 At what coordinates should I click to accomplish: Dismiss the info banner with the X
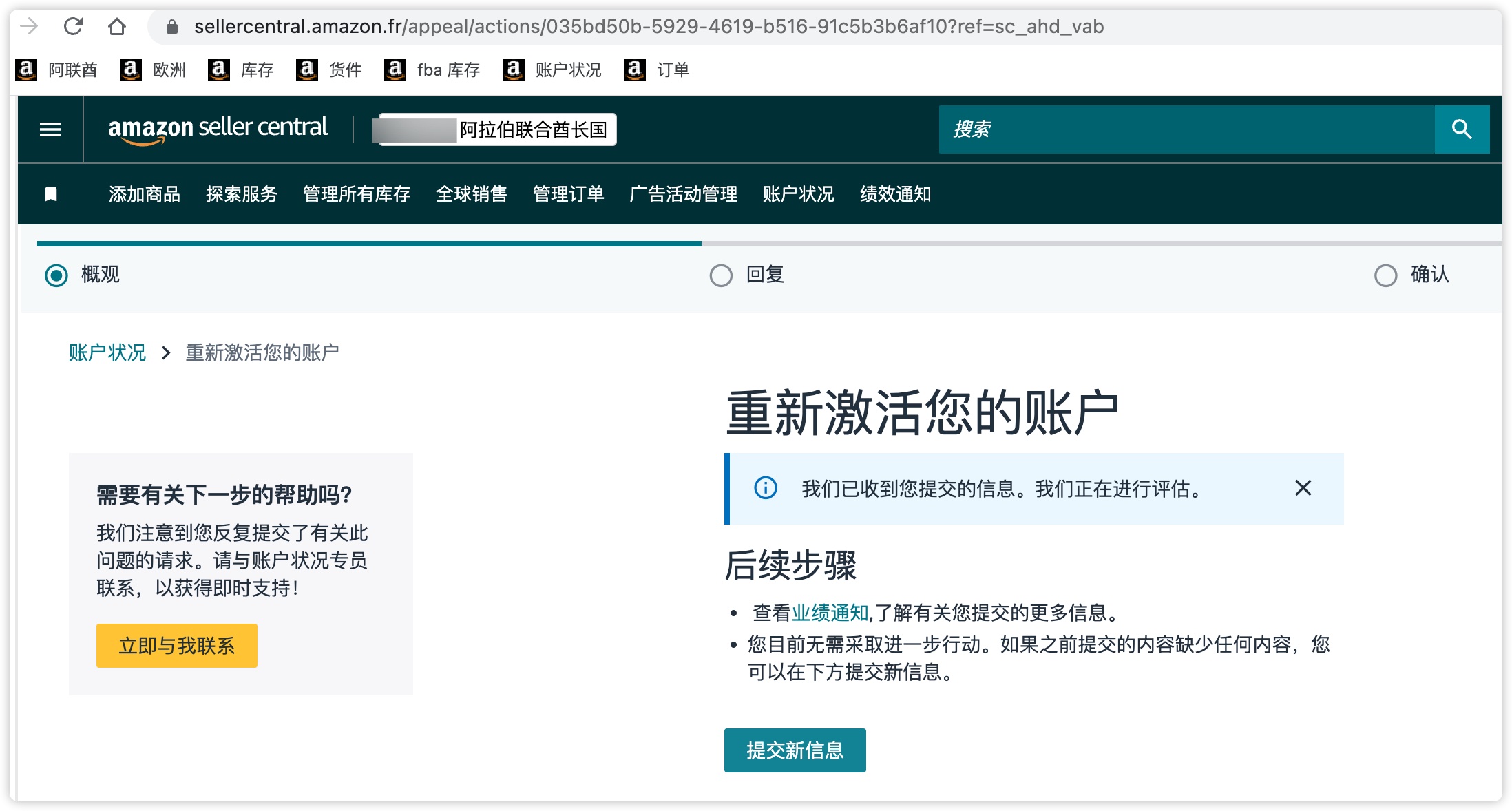click(1303, 488)
